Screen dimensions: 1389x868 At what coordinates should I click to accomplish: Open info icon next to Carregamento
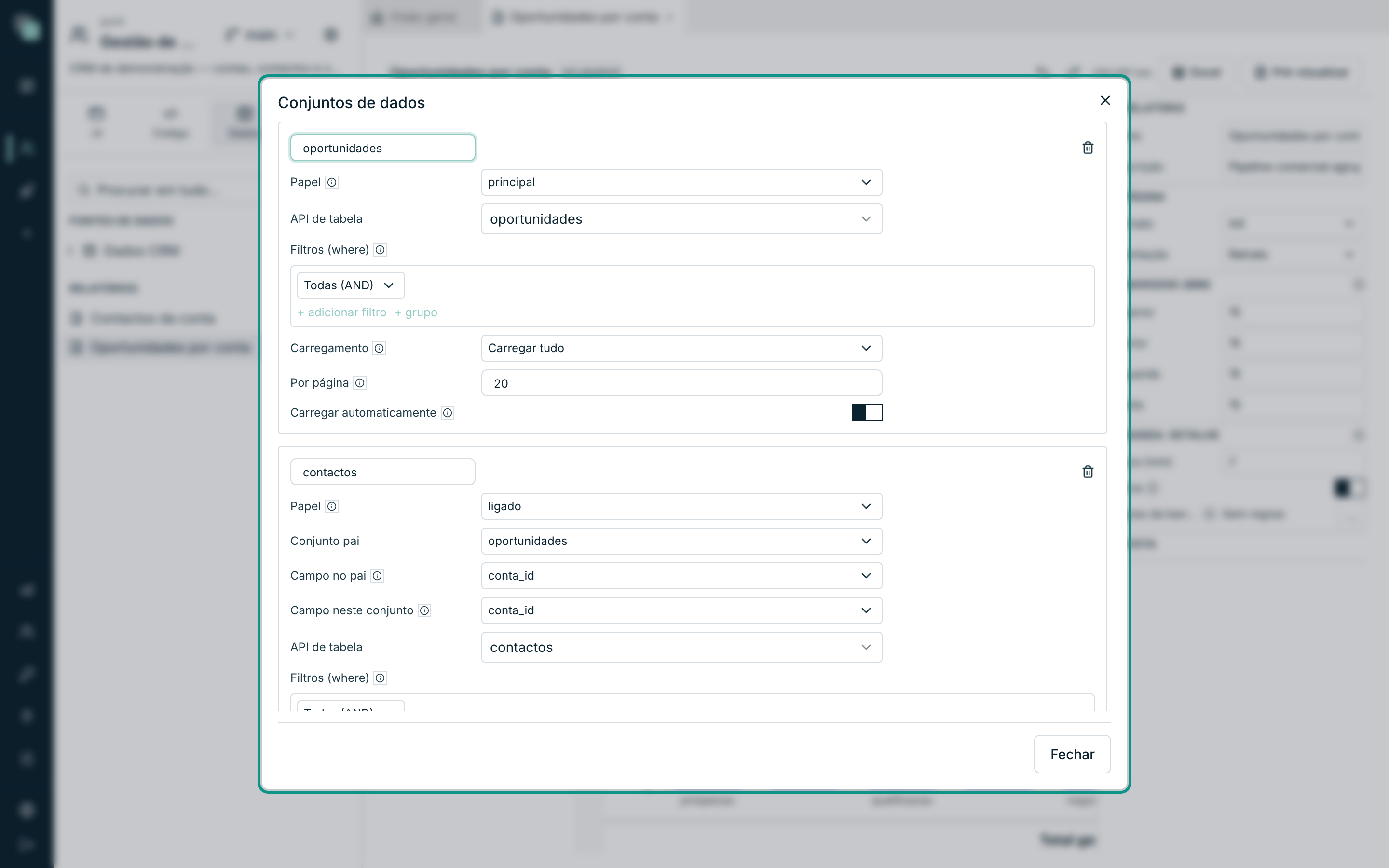[x=379, y=349]
